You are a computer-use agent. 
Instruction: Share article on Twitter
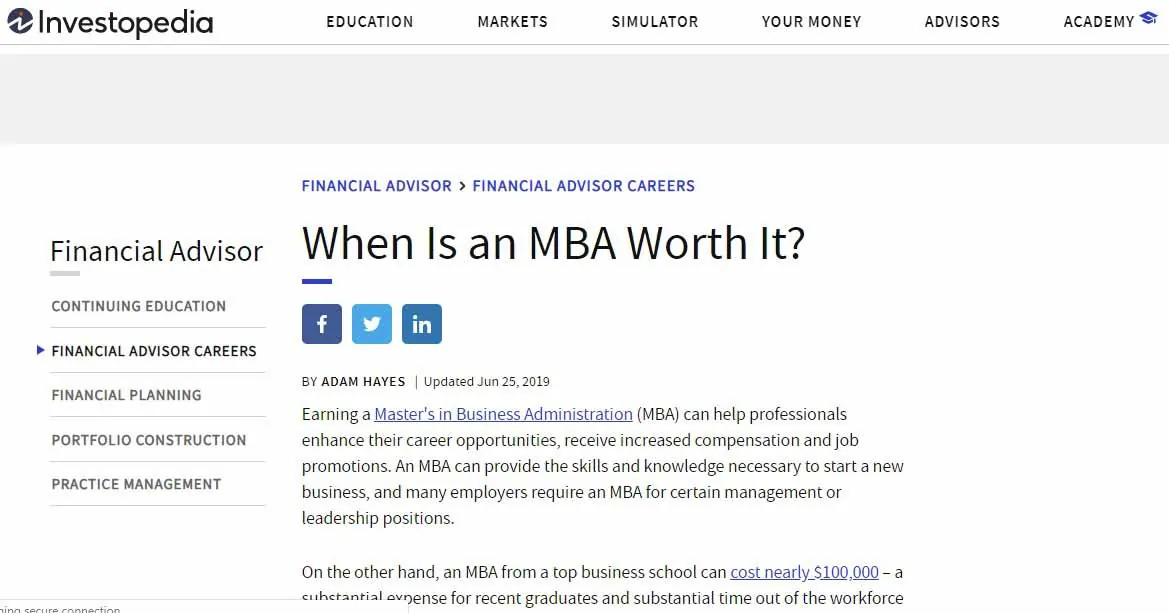(x=372, y=324)
